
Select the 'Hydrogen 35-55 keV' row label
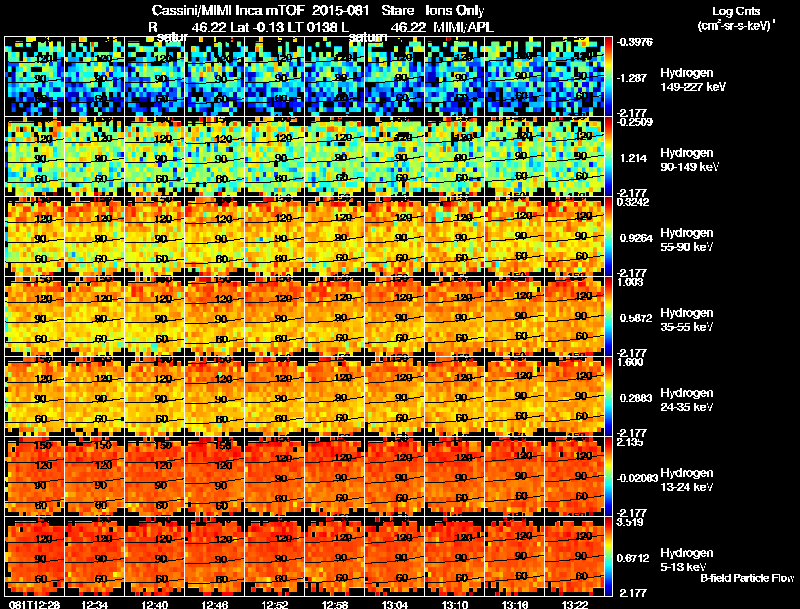tap(687, 320)
